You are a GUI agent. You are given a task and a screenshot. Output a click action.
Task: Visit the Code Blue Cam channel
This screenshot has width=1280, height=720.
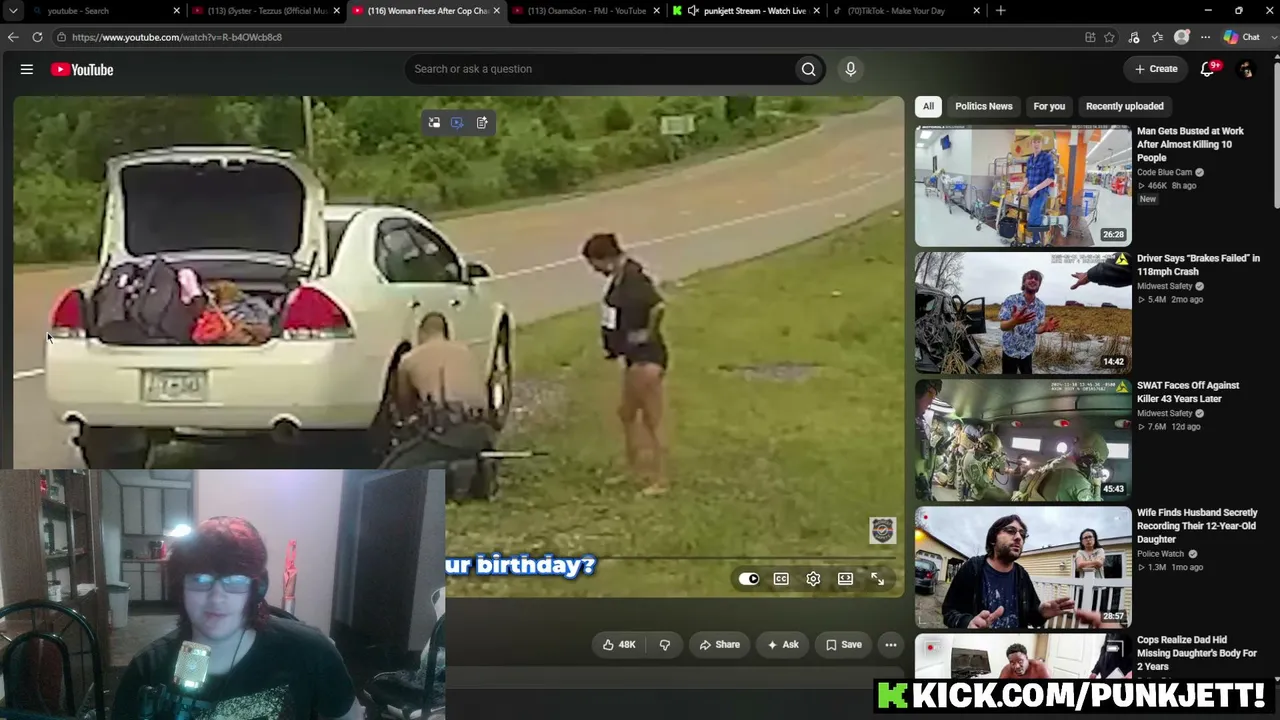(x=1164, y=172)
